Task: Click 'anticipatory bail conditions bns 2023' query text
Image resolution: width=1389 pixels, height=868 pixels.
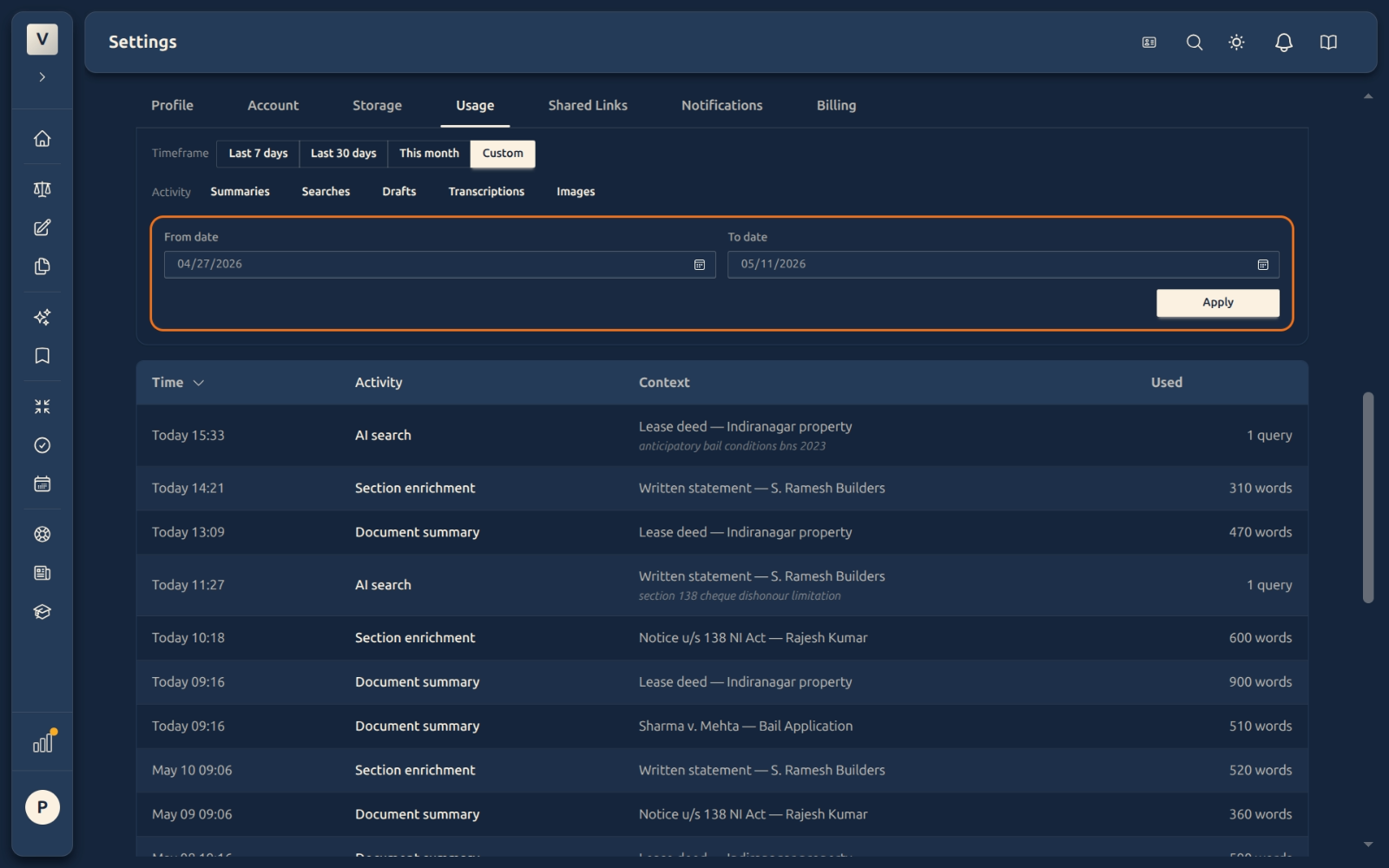Action: (x=732, y=446)
